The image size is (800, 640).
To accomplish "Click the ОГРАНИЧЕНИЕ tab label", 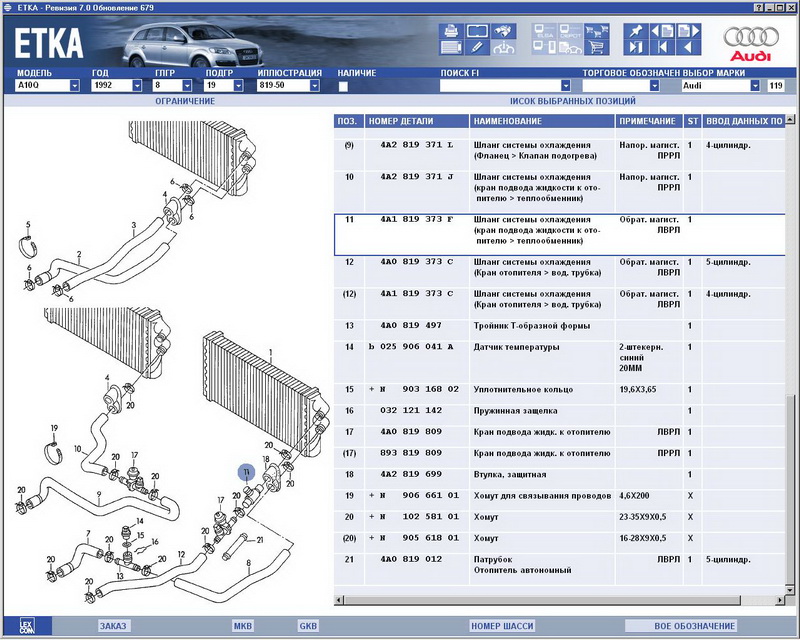I will pos(185,101).
